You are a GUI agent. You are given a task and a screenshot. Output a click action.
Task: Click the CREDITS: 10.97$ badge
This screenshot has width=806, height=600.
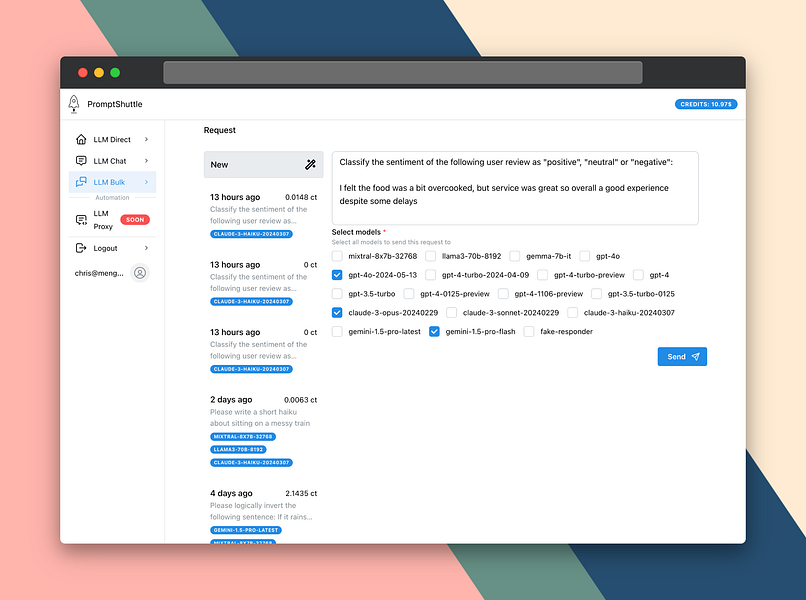[706, 104]
